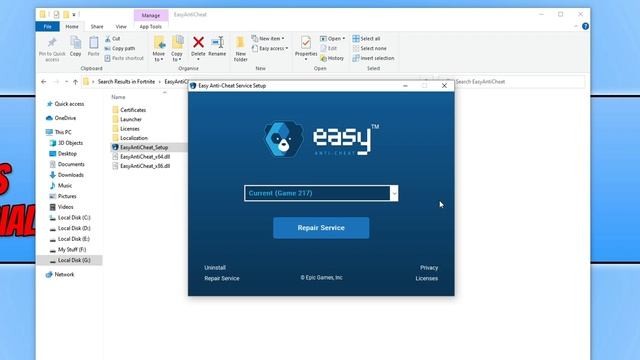This screenshot has width=640, height=360.
Task: Click the Repair Service link at bottom left
Action: tap(222, 278)
